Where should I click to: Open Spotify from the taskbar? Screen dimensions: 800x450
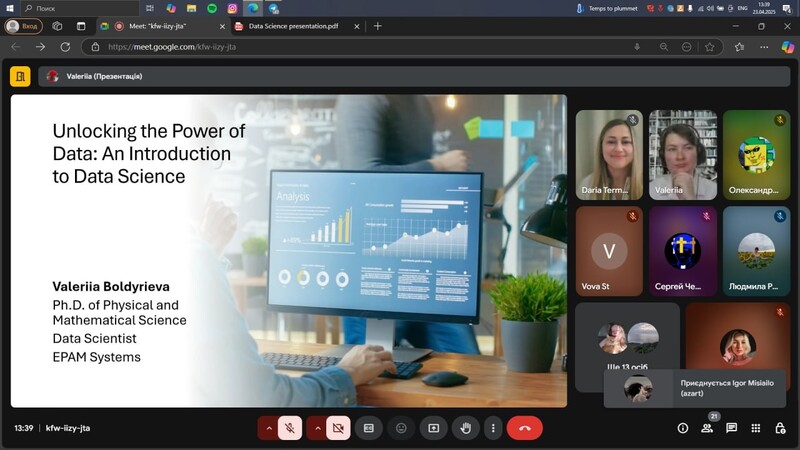coord(212,8)
